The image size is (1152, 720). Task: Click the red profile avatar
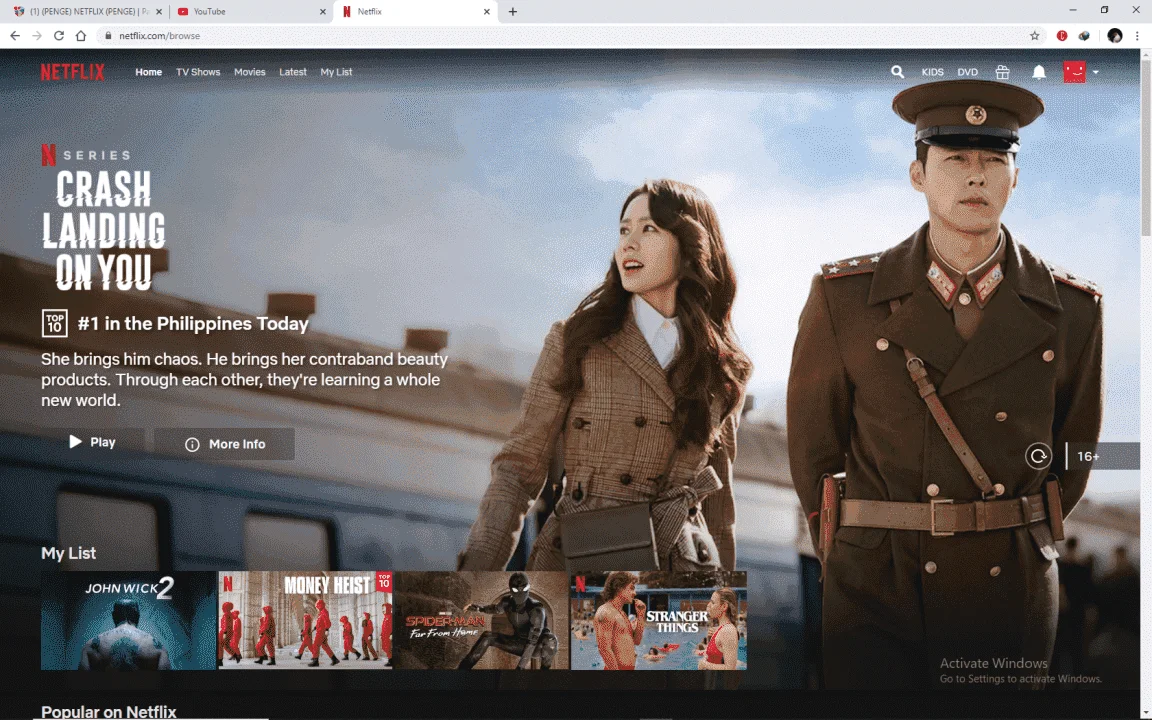click(x=1074, y=72)
